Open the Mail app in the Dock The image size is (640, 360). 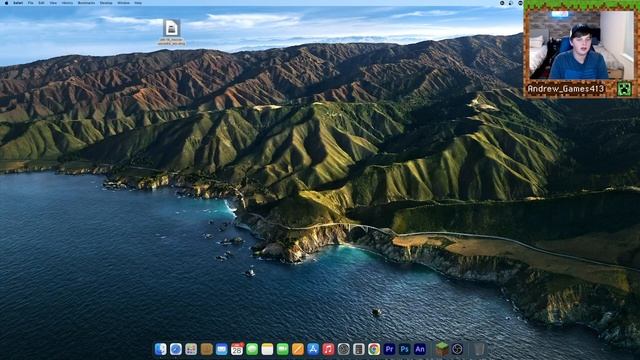click(x=222, y=349)
